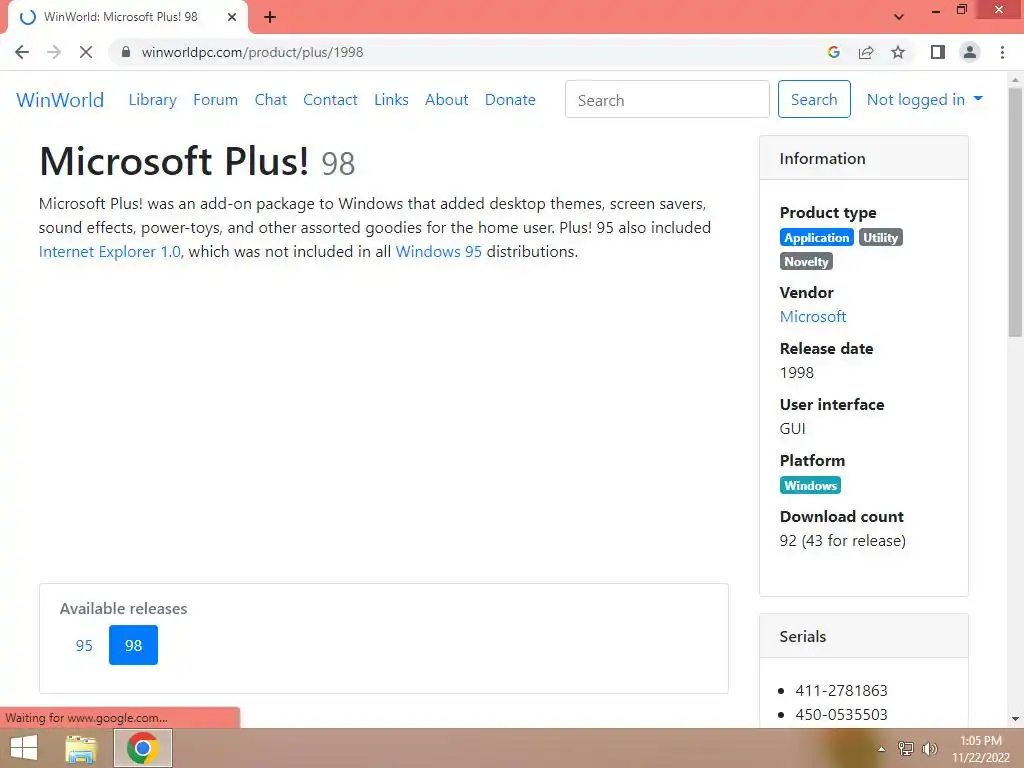Open the Library menu item
Viewport: 1024px width, 768px height.
point(152,100)
